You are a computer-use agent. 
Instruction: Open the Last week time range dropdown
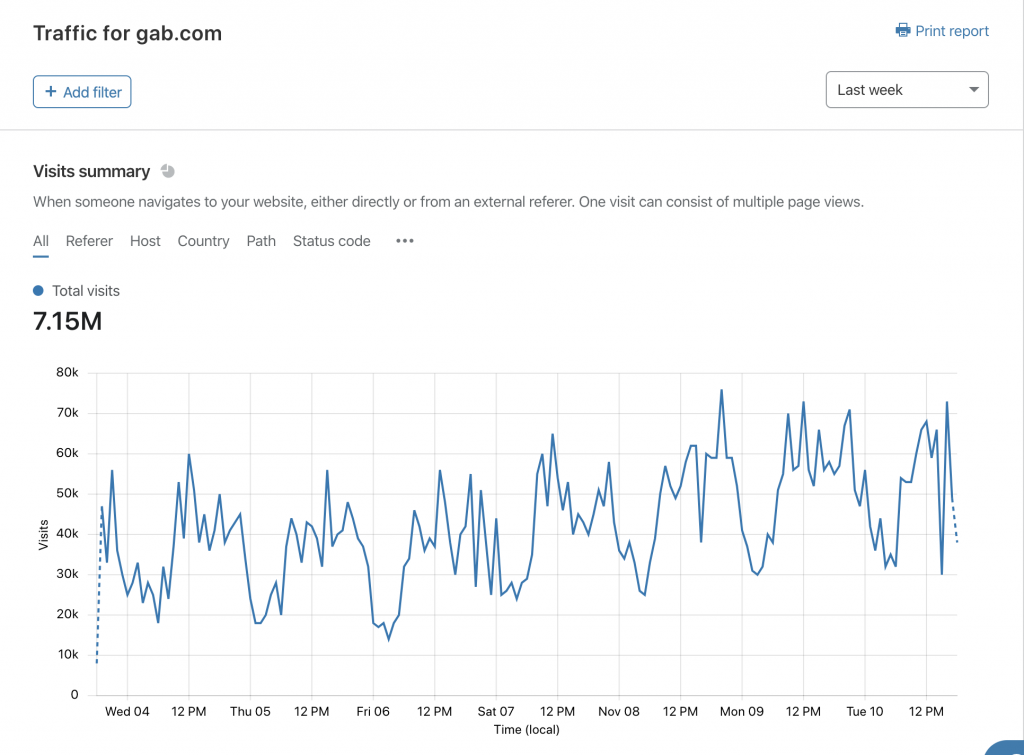click(x=907, y=90)
